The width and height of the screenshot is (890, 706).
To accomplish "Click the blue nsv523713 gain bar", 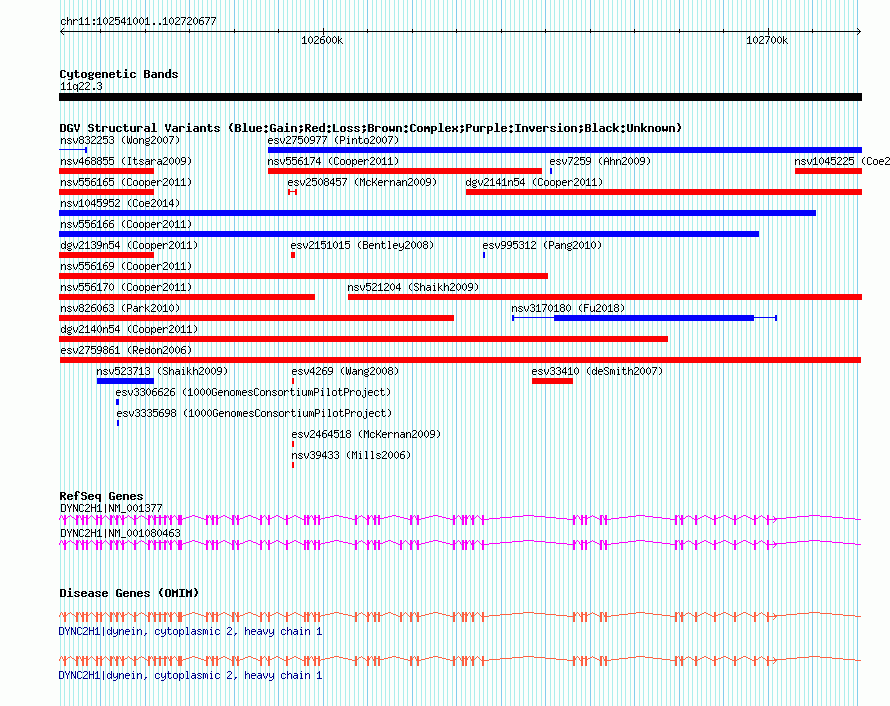I will click(x=125, y=381).
